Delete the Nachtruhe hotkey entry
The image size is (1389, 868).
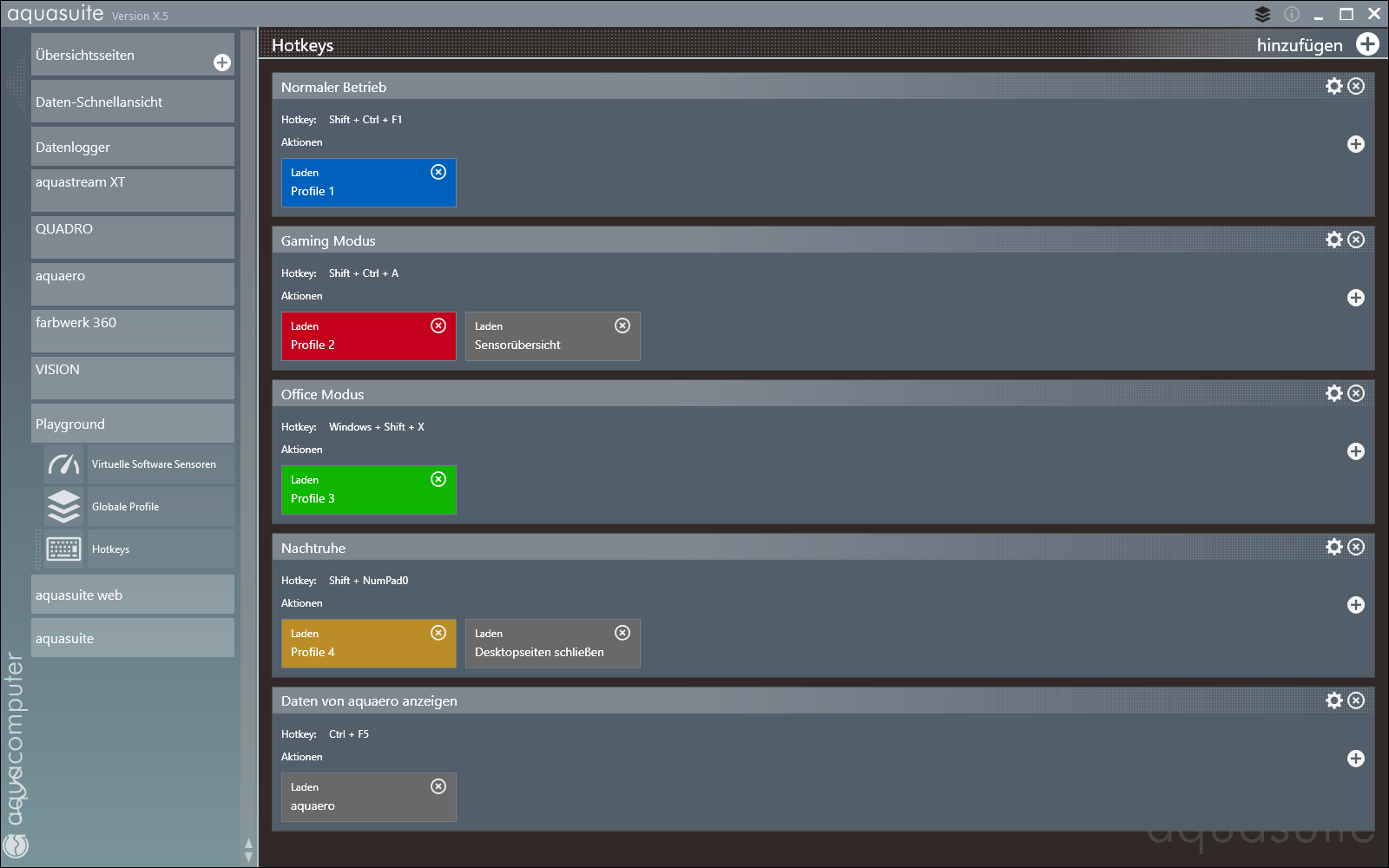(1356, 547)
